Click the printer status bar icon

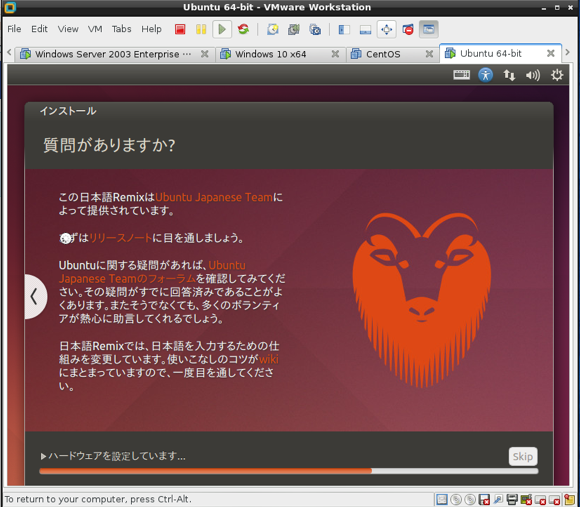point(512,500)
